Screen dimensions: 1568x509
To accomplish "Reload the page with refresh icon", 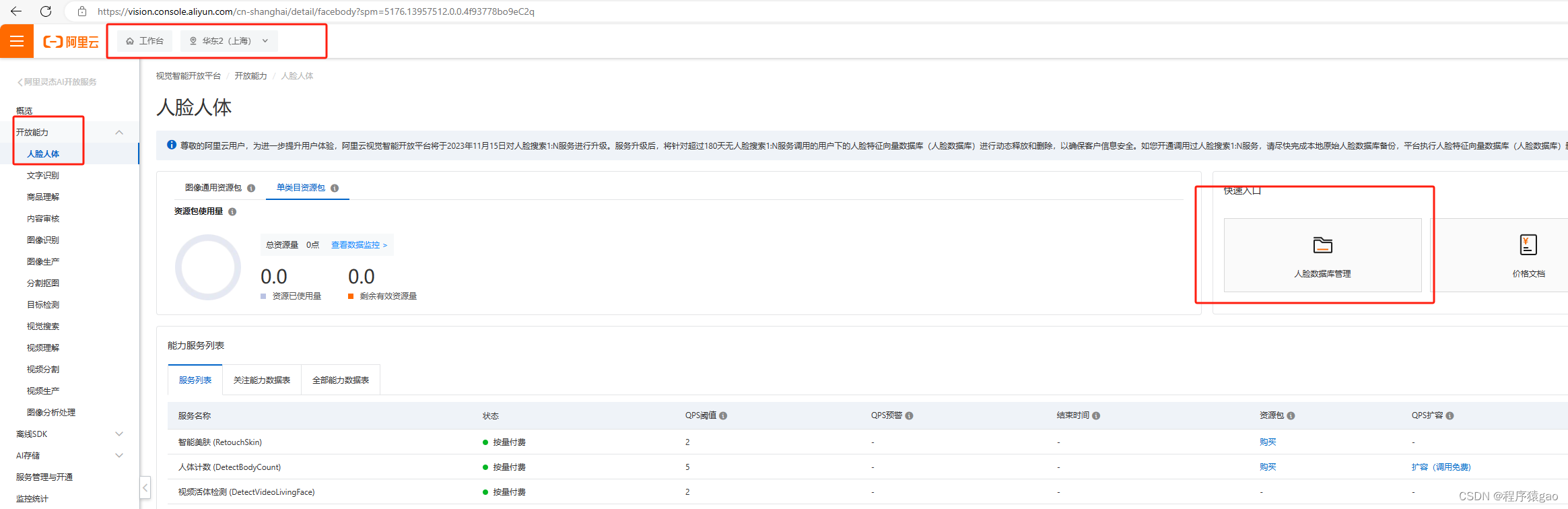I will pyautogui.click(x=46, y=11).
